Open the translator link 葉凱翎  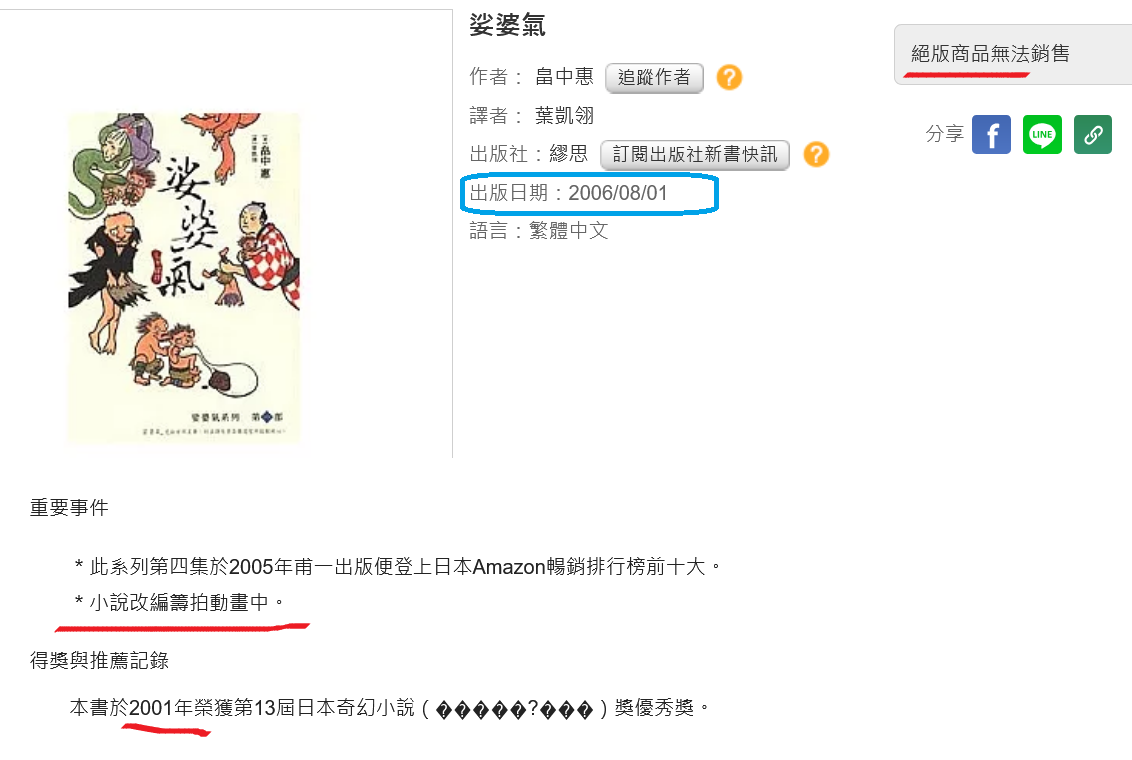pos(564,115)
